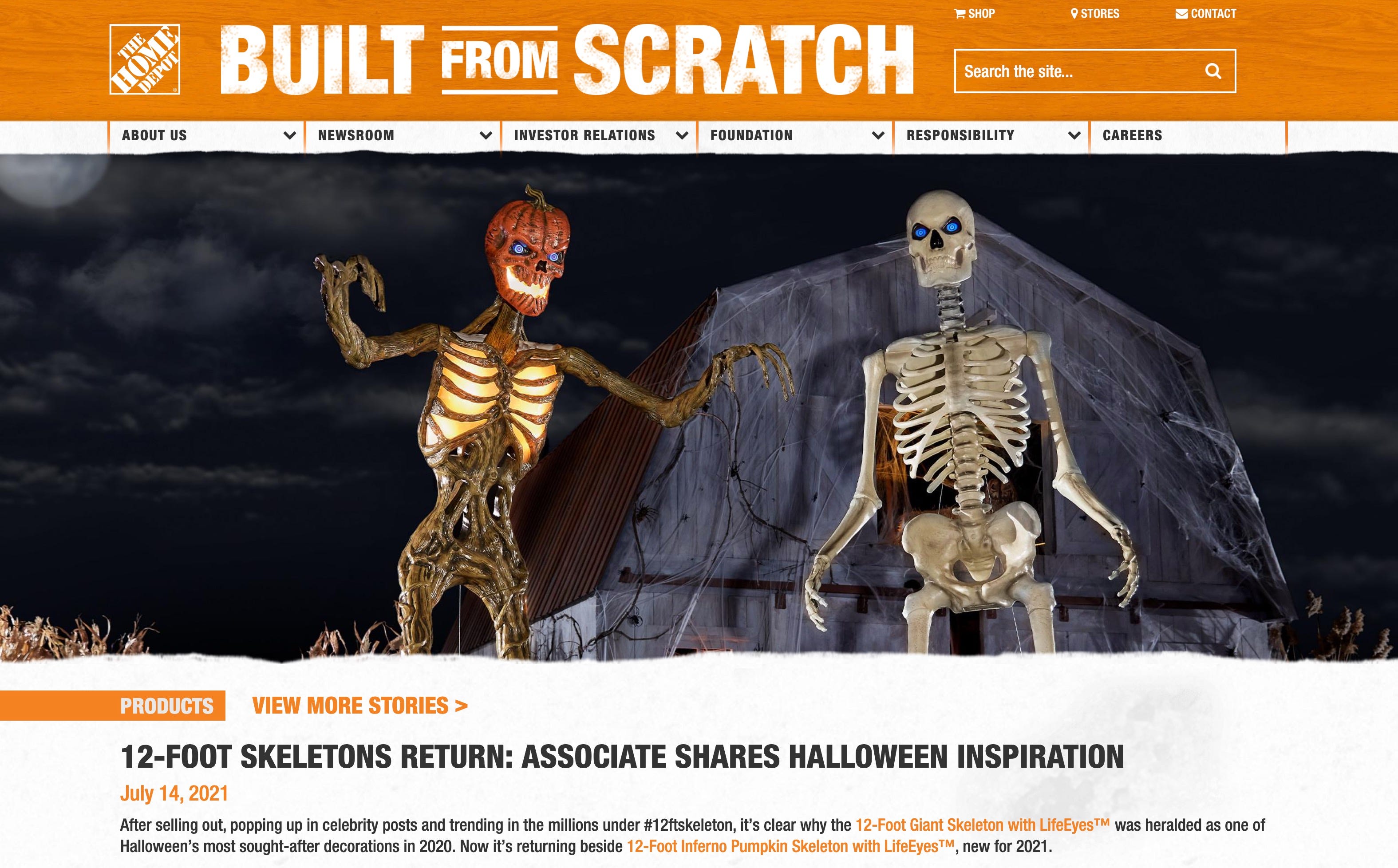Expand the Responsibility menu chevron
1398x868 pixels.
(x=1074, y=135)
